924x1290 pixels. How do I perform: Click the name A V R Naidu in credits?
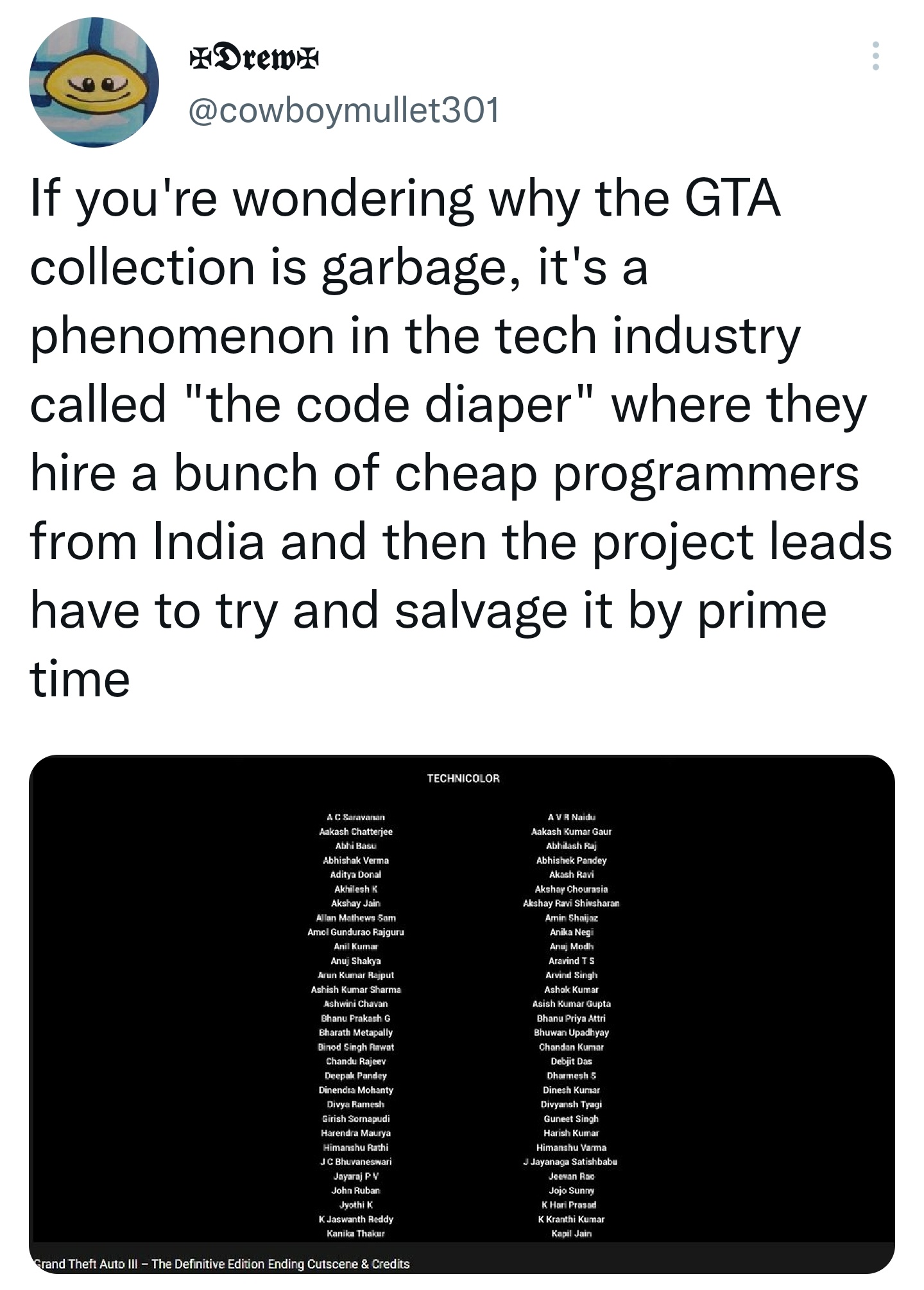(x=571, y=817)
